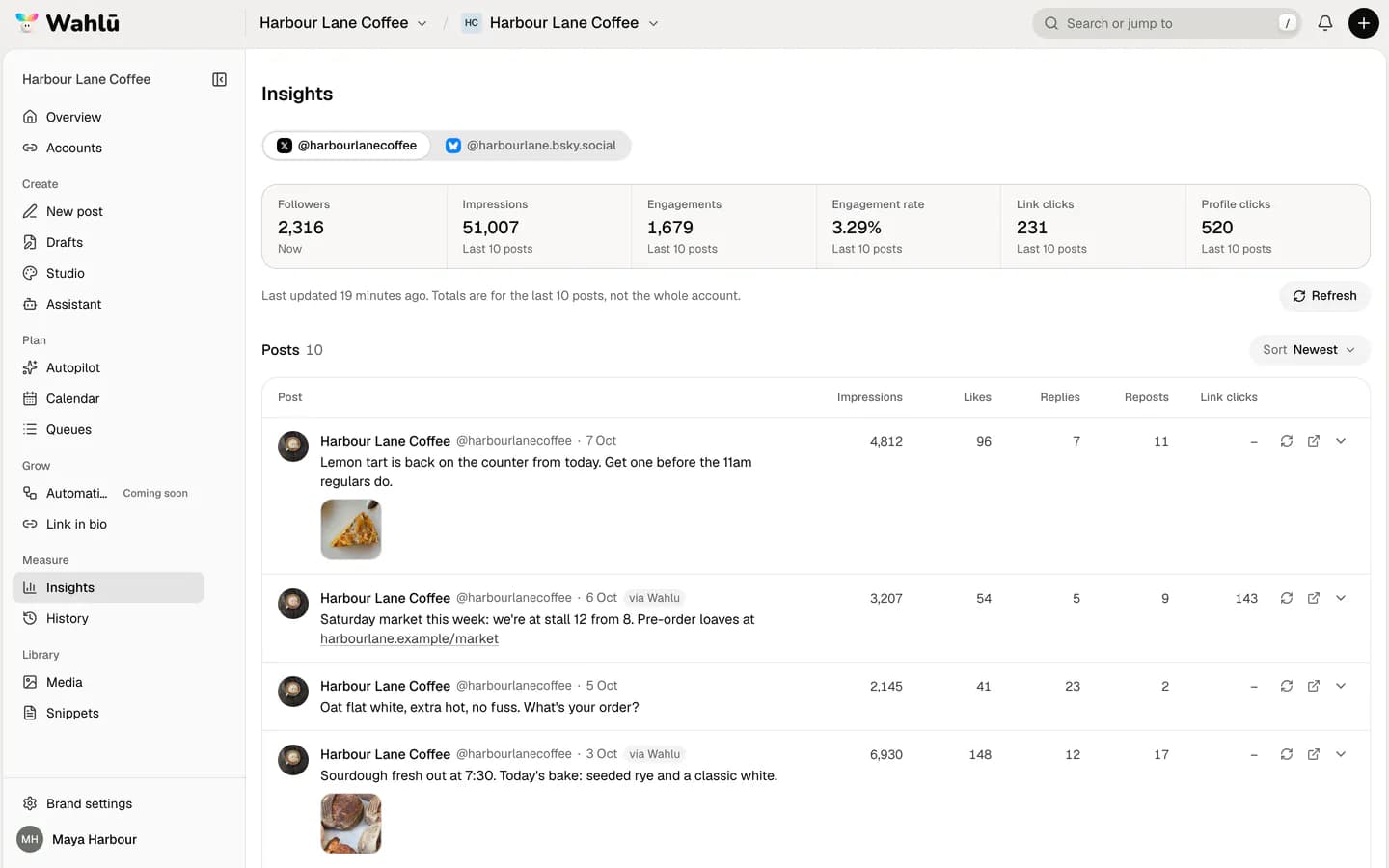Open the HC Harbour Lane Coffee brand dropdown

(x=560, y=23)
